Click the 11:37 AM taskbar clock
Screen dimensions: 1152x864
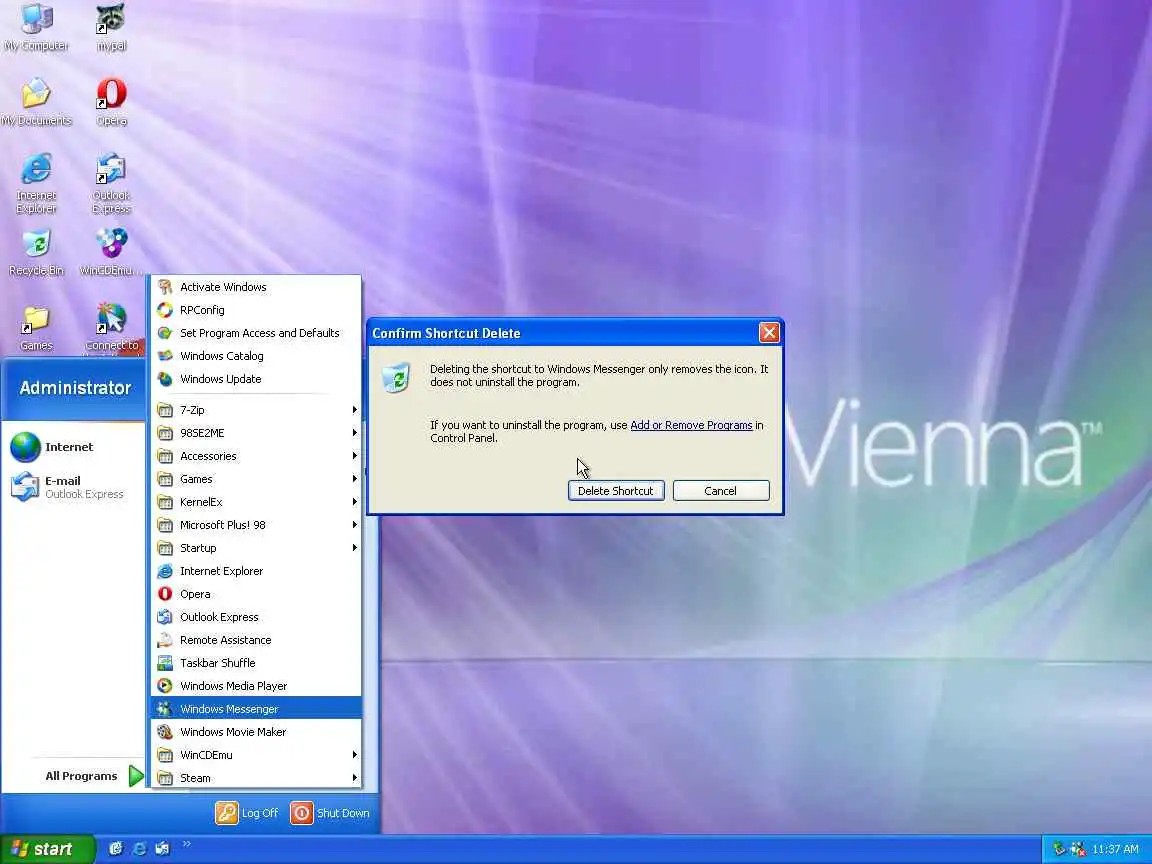click(x=1115, y=849)
